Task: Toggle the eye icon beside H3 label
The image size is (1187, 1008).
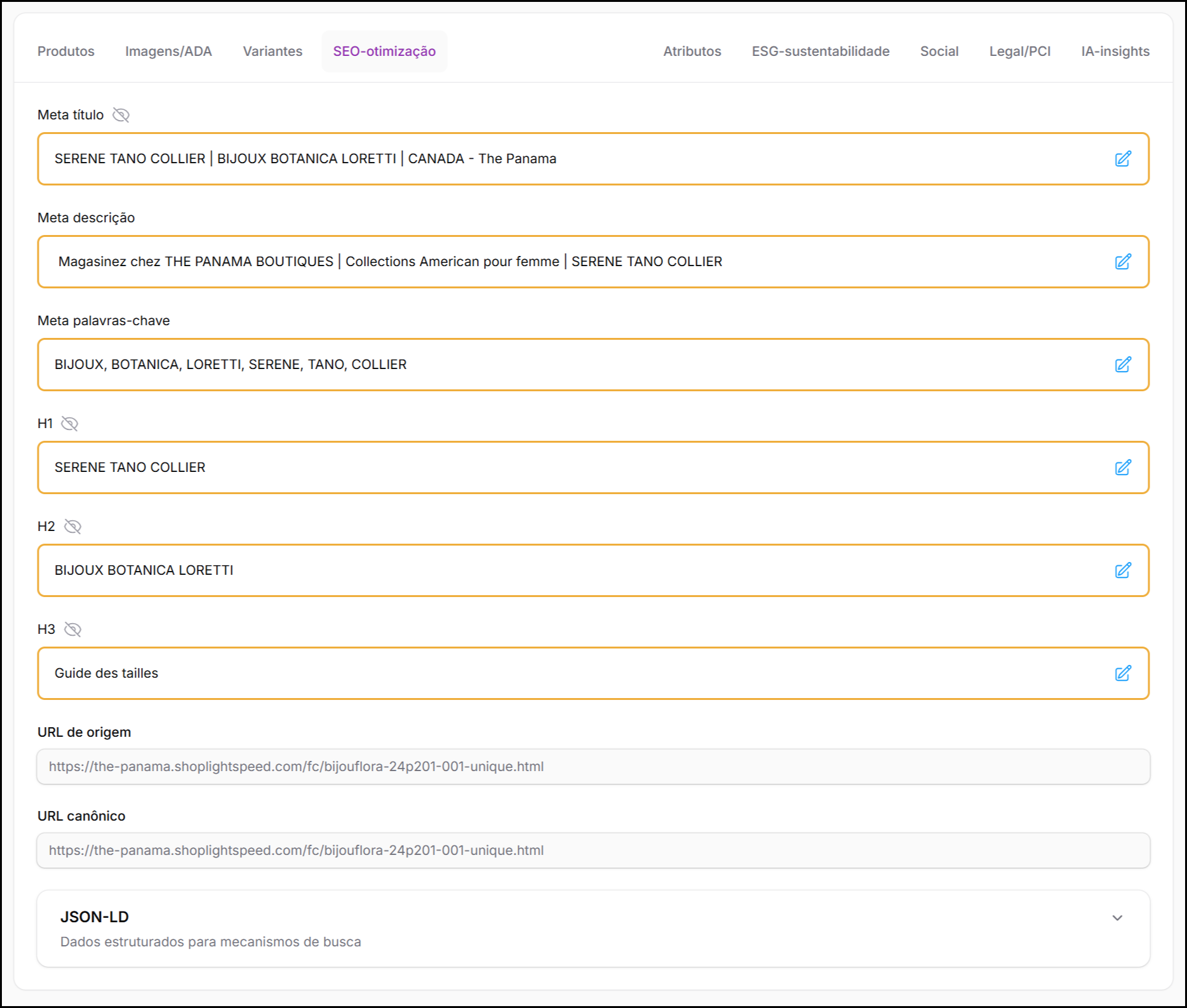Action: click(72, 629)
